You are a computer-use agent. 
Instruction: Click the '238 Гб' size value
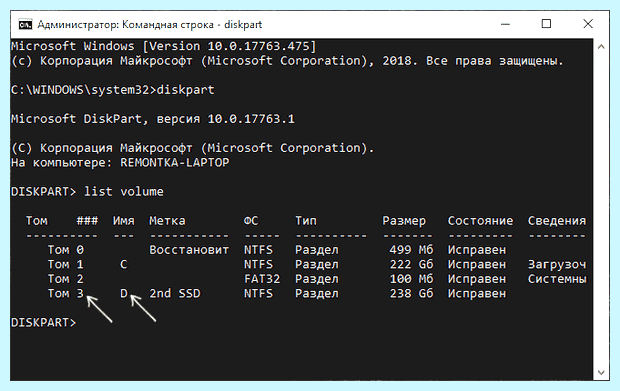411,294
